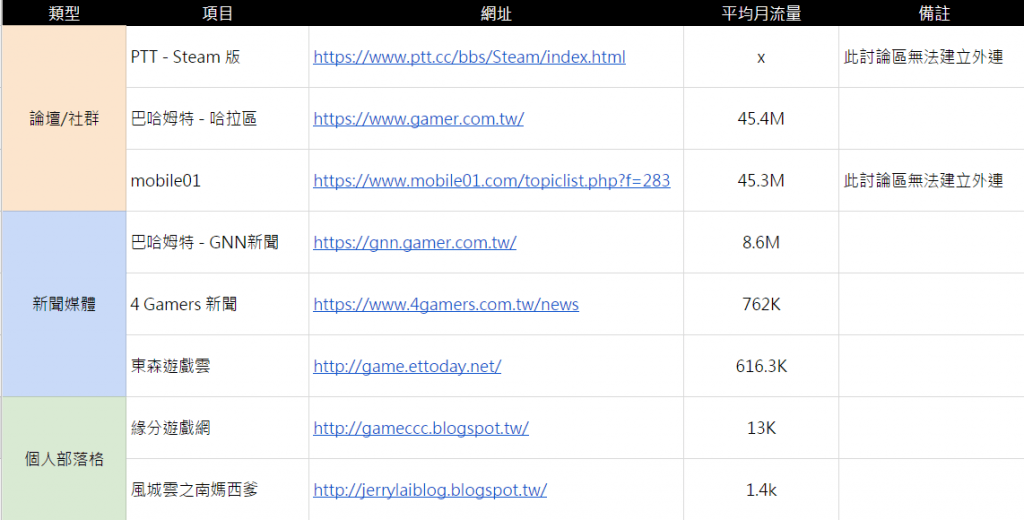
Task: Select the 網址 column header
Action: [496, 13]
